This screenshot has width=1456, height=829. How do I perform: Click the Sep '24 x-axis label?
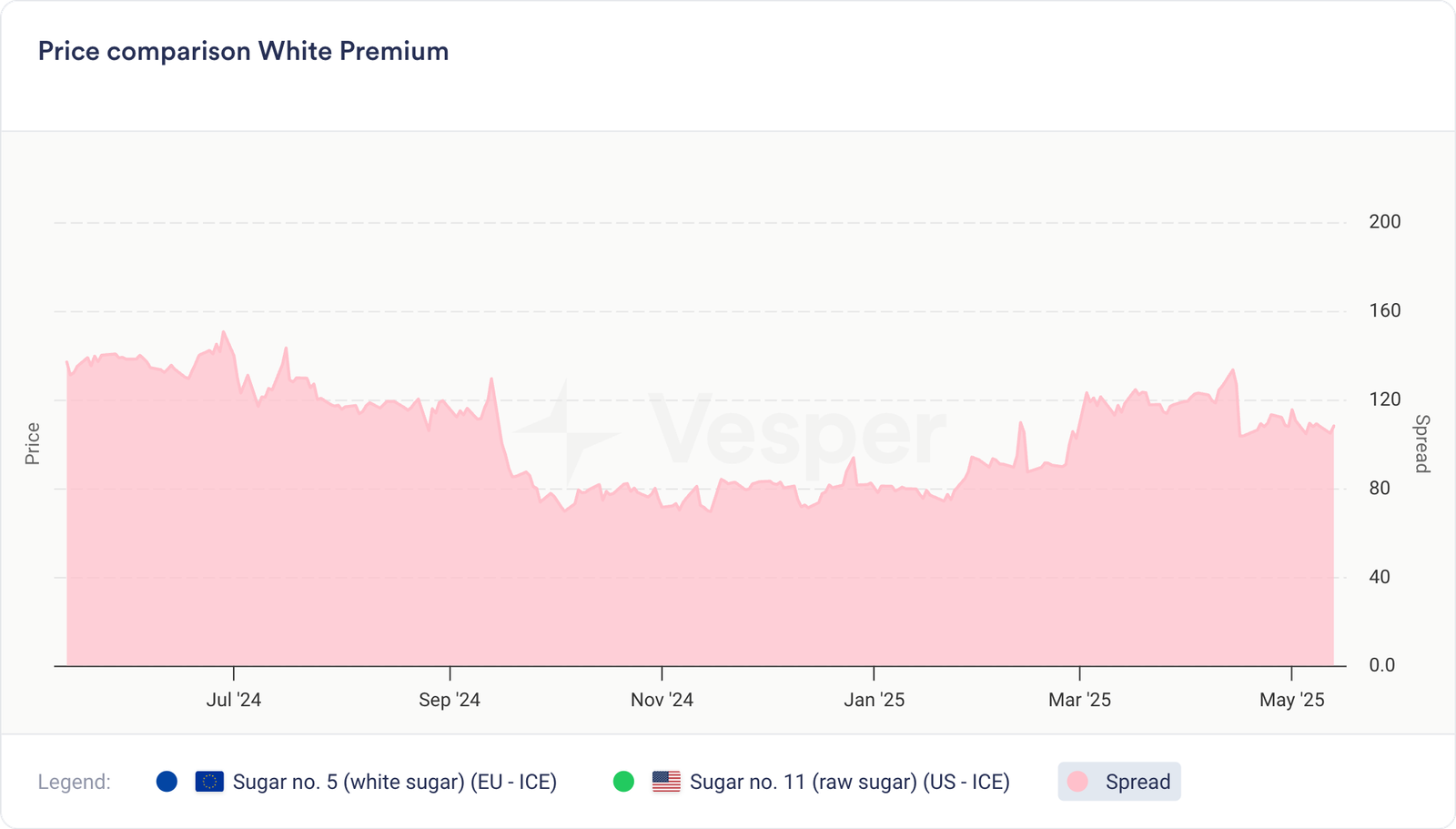click(450, 700)
